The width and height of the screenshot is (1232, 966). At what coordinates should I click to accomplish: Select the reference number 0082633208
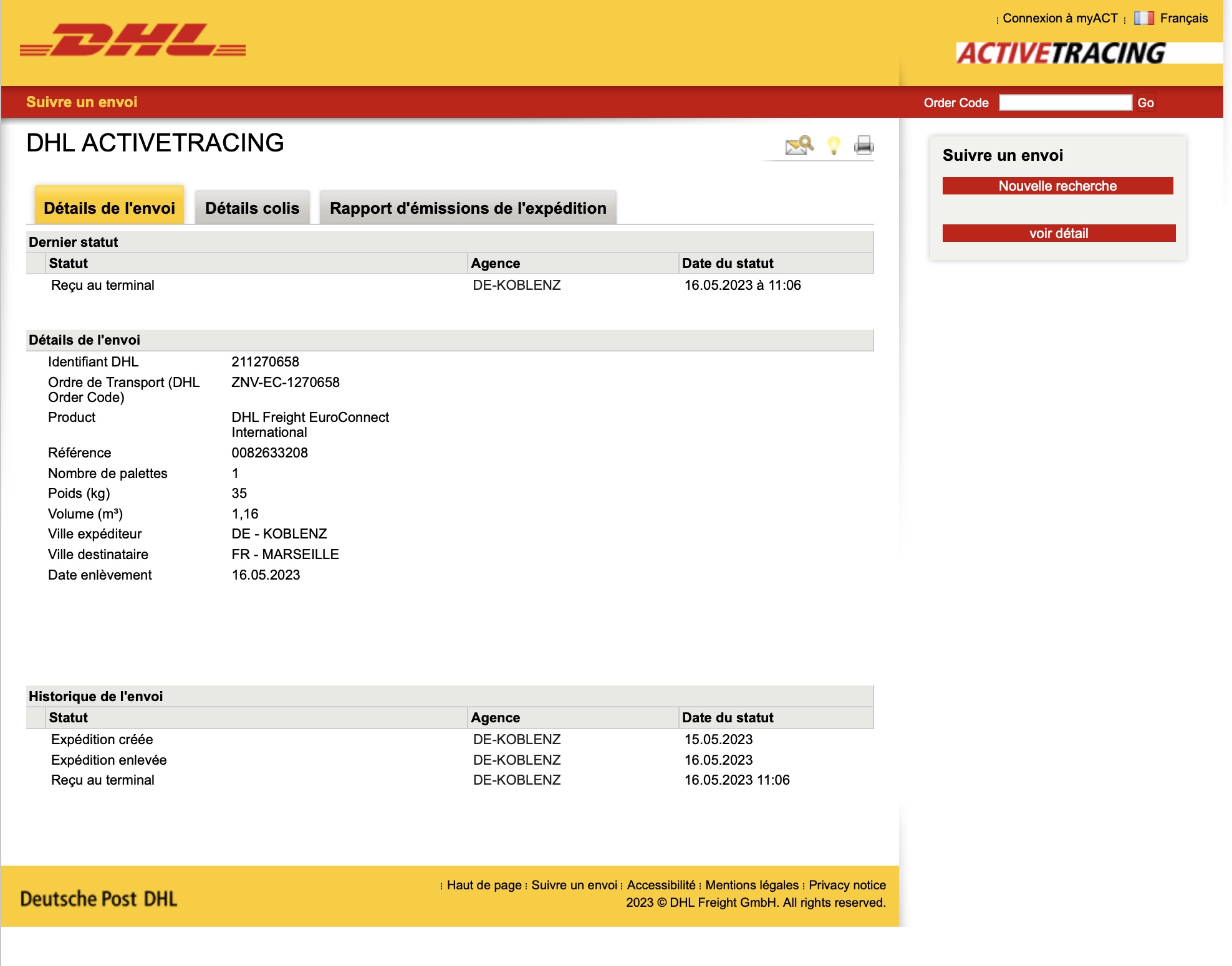[270, 453]
